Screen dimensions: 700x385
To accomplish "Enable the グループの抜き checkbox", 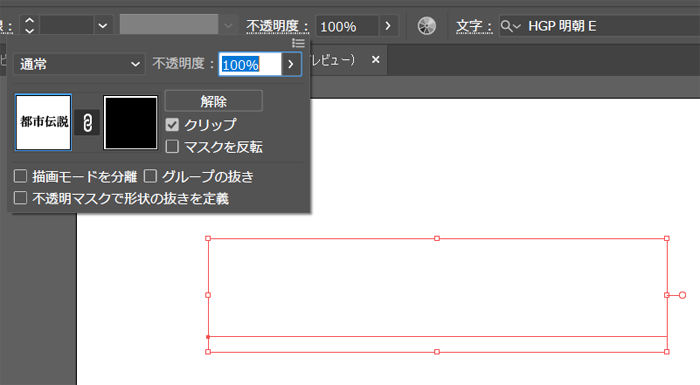I will coord(150,176).
